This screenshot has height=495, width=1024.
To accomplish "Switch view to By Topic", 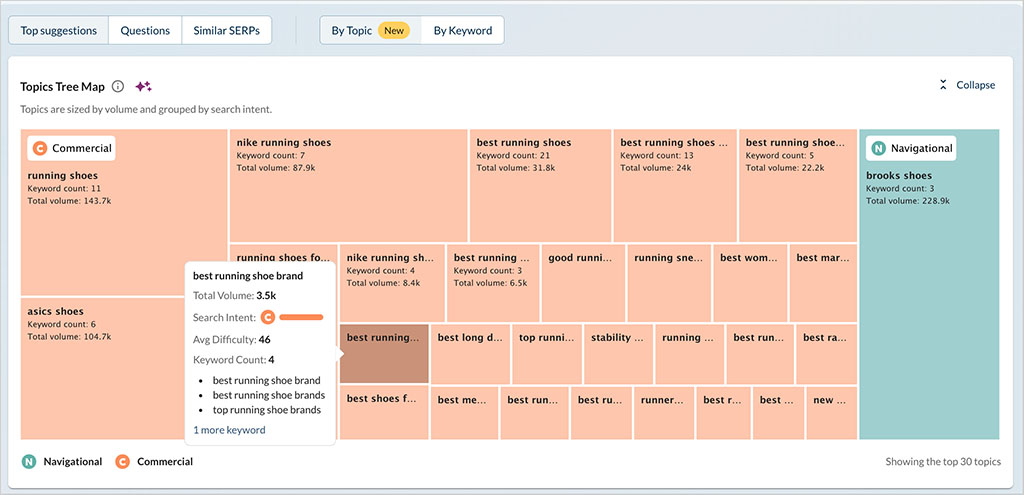I will pyautogui.click(x=370, y=31).
